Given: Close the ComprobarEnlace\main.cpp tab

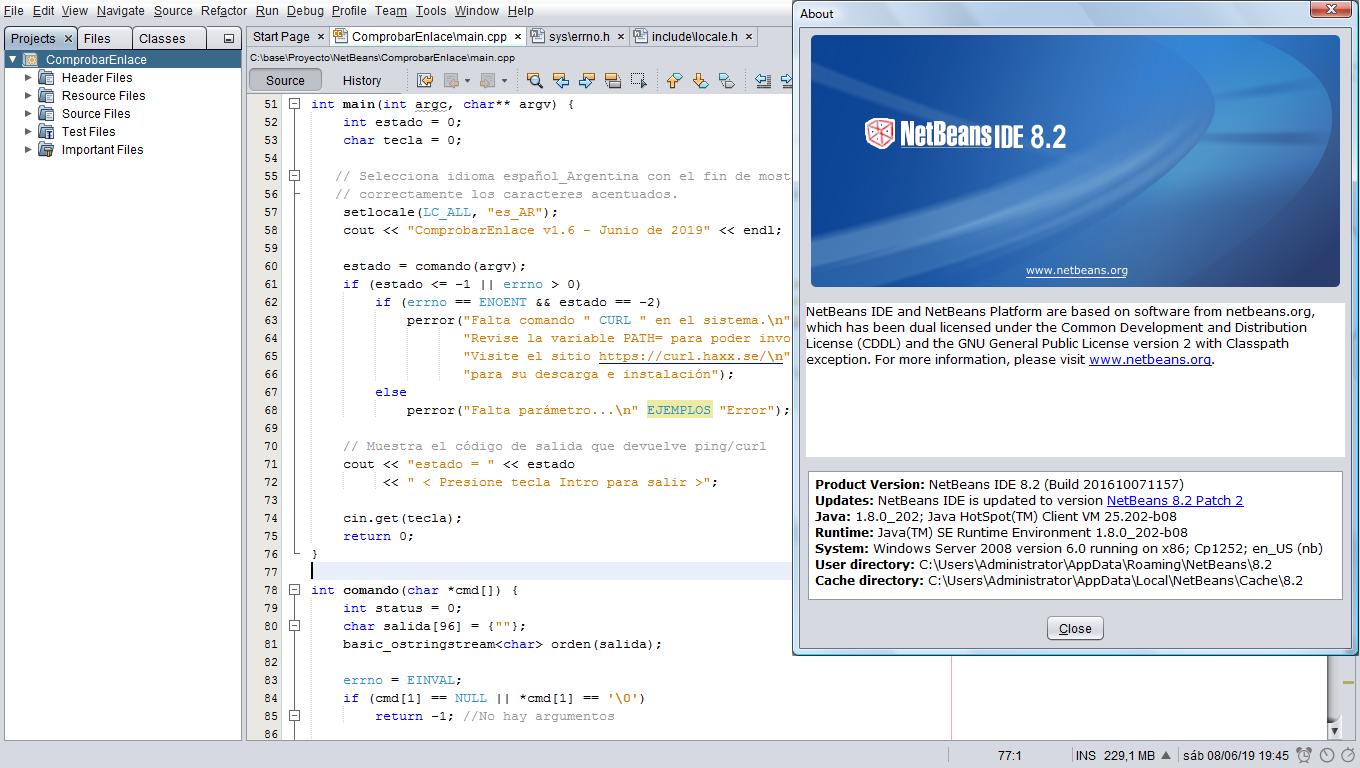Looking at the screenshot, I should coord(518,36).
